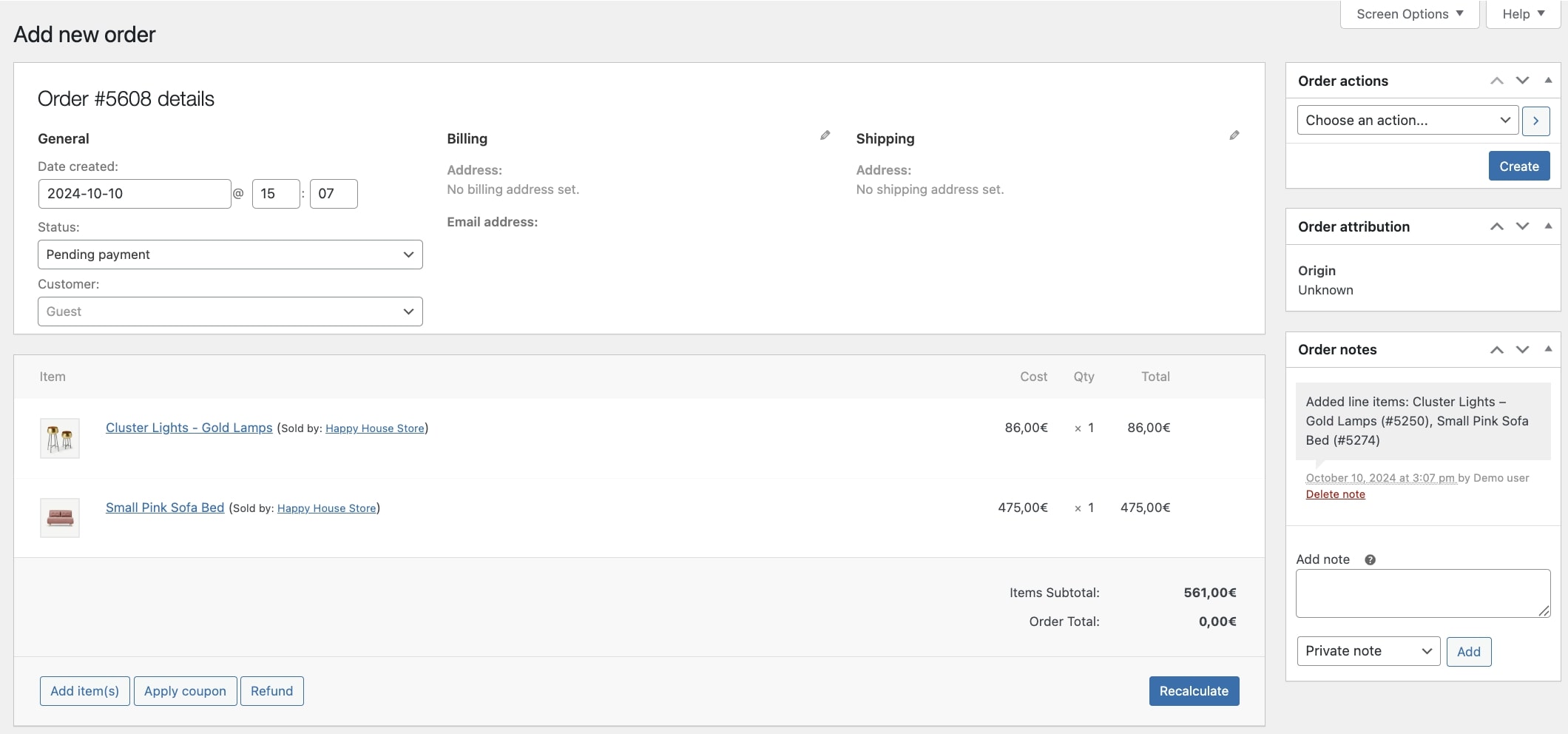Open Happy House Store link for Cluster Lights
This screenshot has width=1568, height=734.
(375, 428)
